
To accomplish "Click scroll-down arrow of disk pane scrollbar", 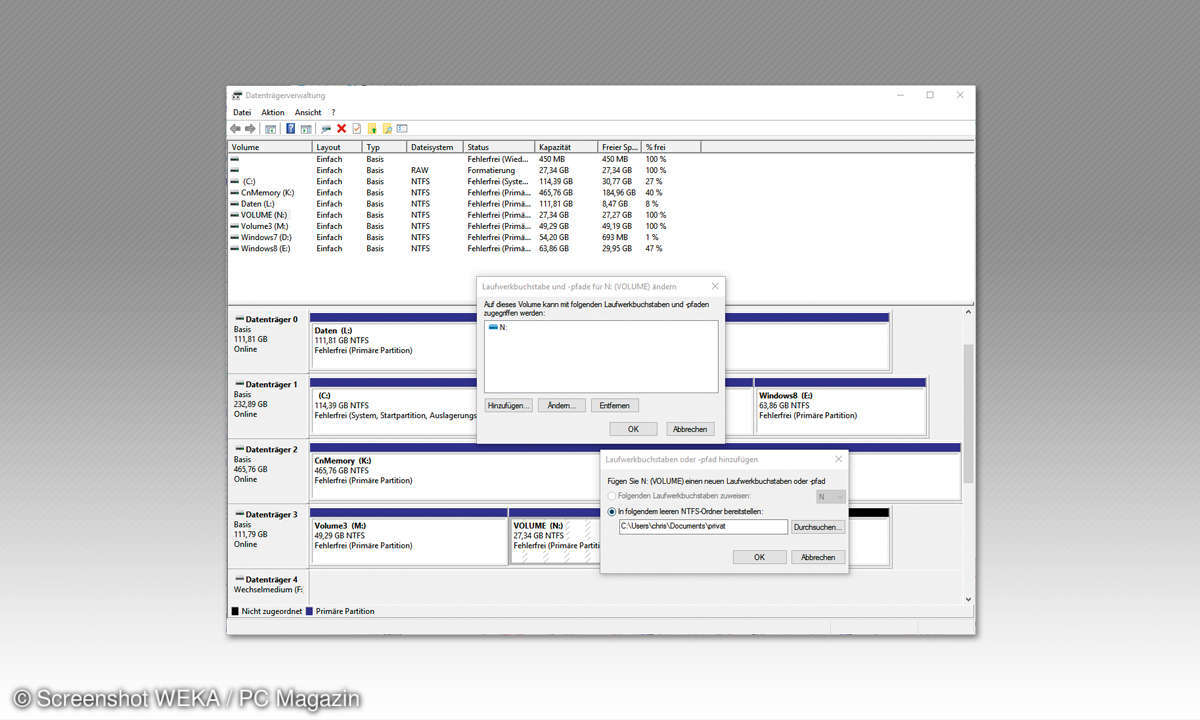I will [x=968, y=598].
